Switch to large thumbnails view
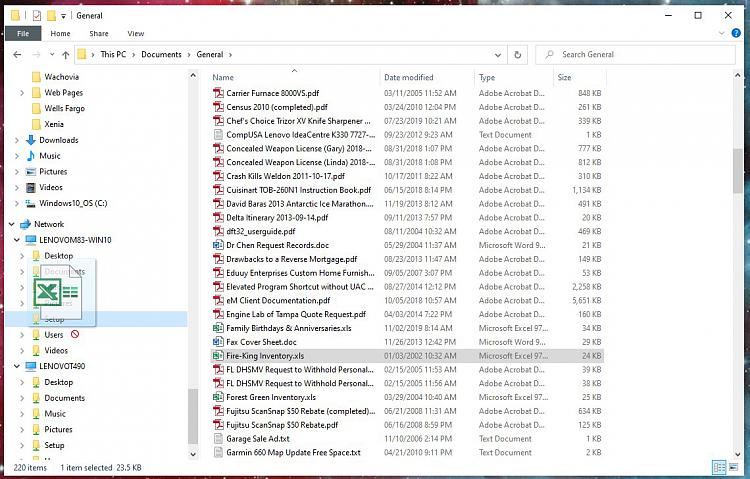Screen dimensions: 750x479 [x=735, y=467]
